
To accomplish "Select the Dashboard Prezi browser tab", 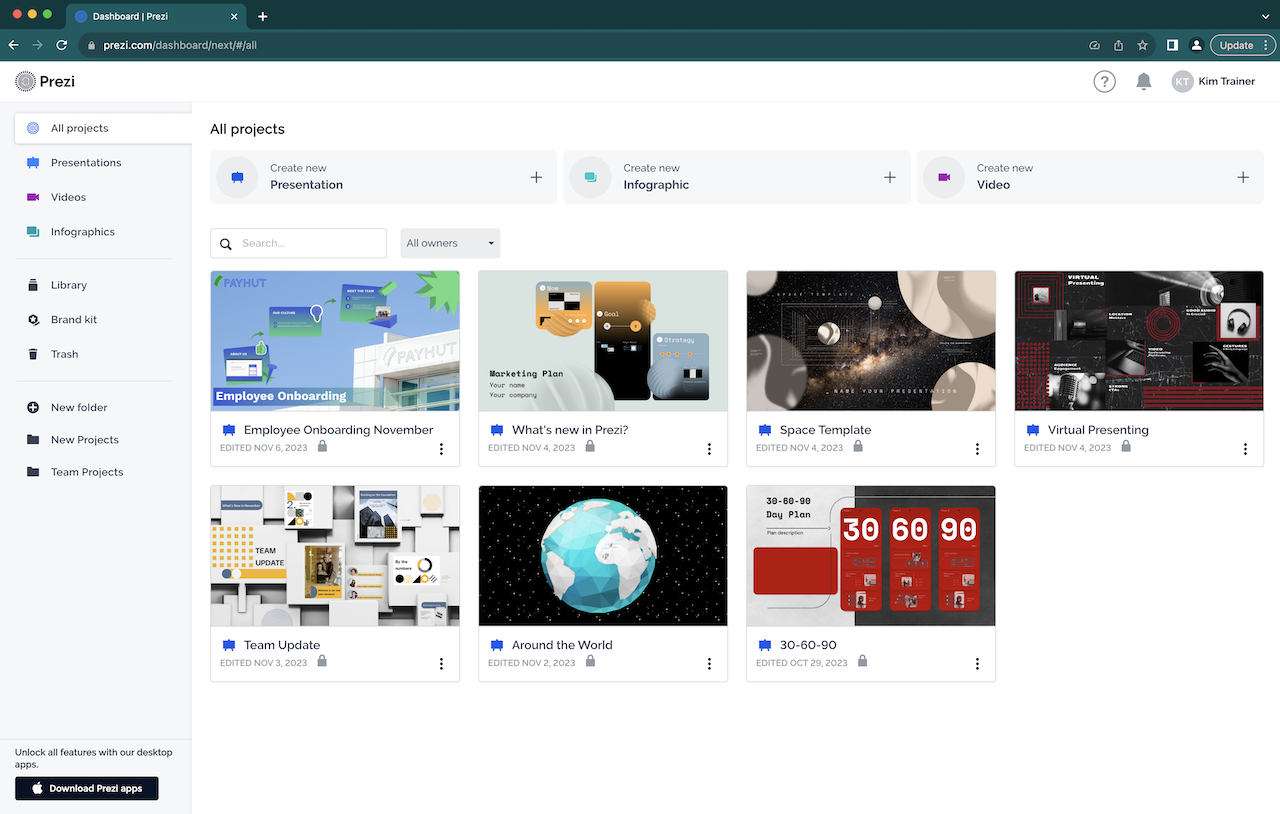I will [x=150, y=16].
